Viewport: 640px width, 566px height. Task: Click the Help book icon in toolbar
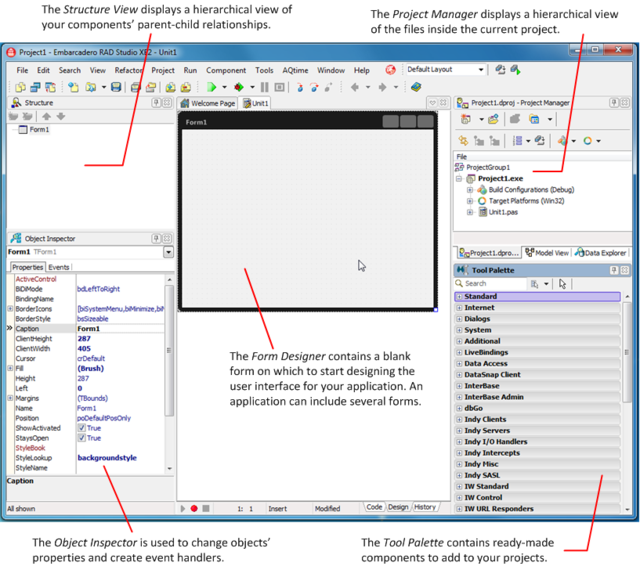pos(416,87)
